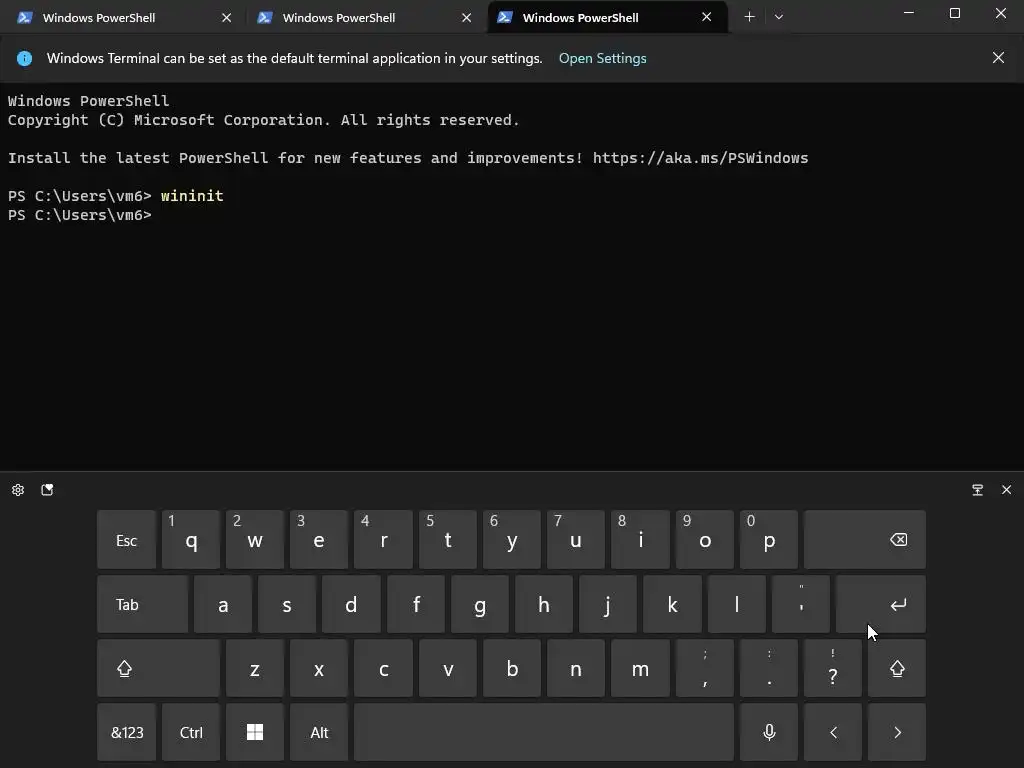Tap the backspace key

click(865, 539)
